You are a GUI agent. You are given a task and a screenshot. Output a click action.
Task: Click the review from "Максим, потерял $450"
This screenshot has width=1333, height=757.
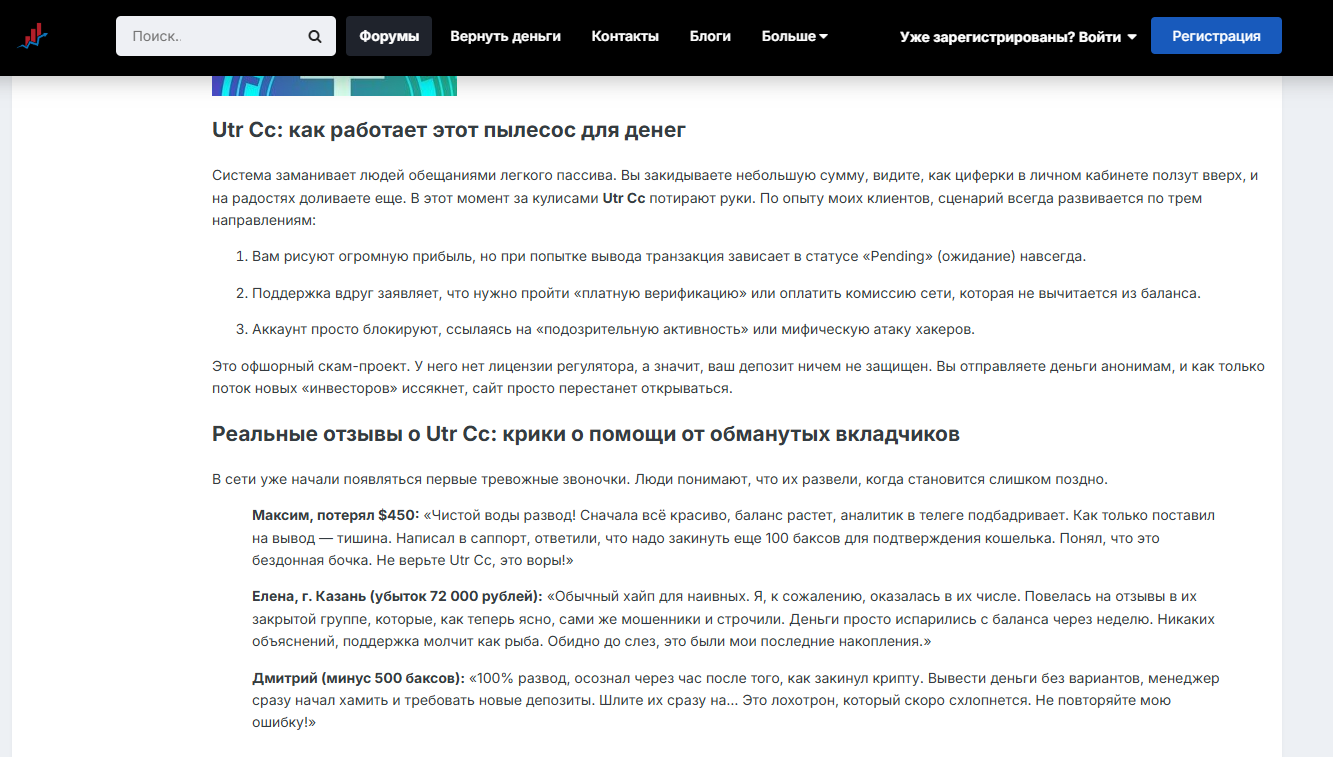tap(733, 537)
